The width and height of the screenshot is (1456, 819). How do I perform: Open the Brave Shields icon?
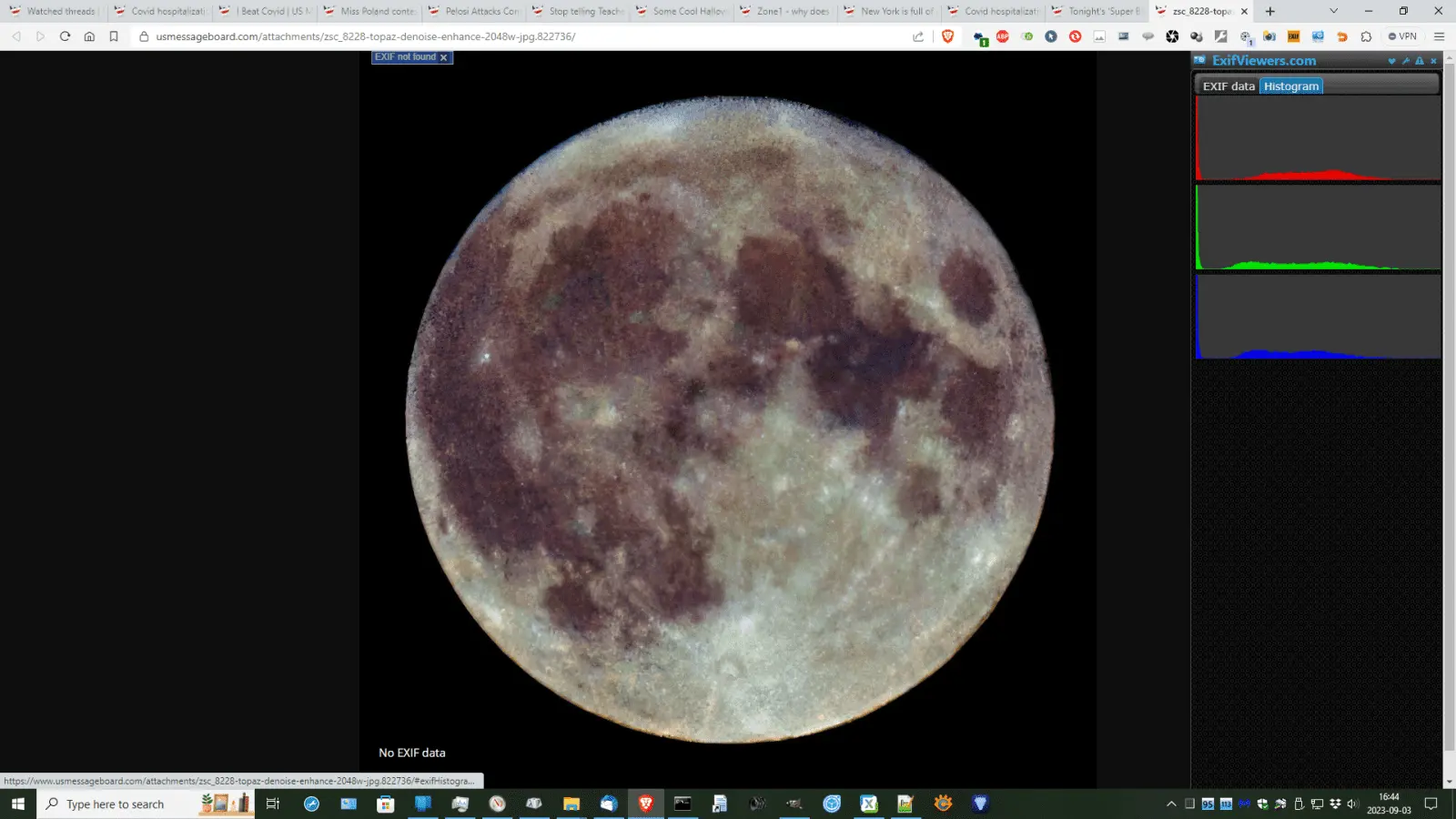(x=947, y=36)
